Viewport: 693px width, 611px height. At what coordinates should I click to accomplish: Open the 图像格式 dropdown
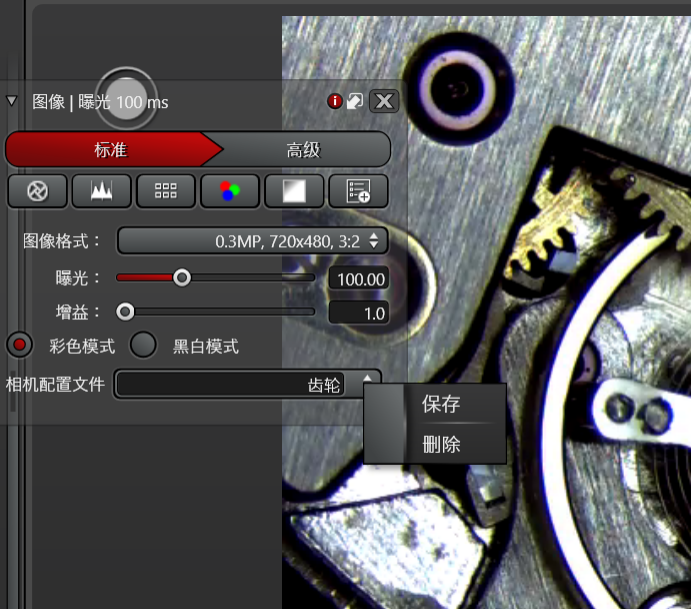[x=252, y=241]
